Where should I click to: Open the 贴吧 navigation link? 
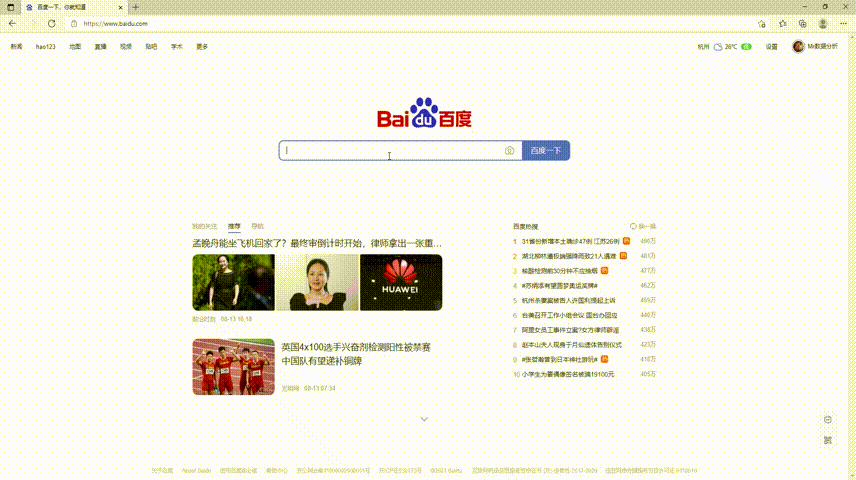151,47
